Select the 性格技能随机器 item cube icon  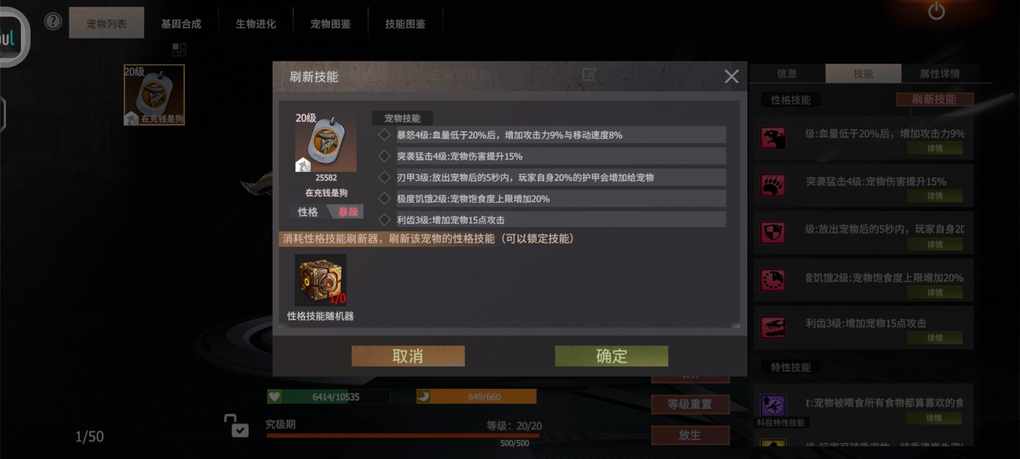[321, 280]
